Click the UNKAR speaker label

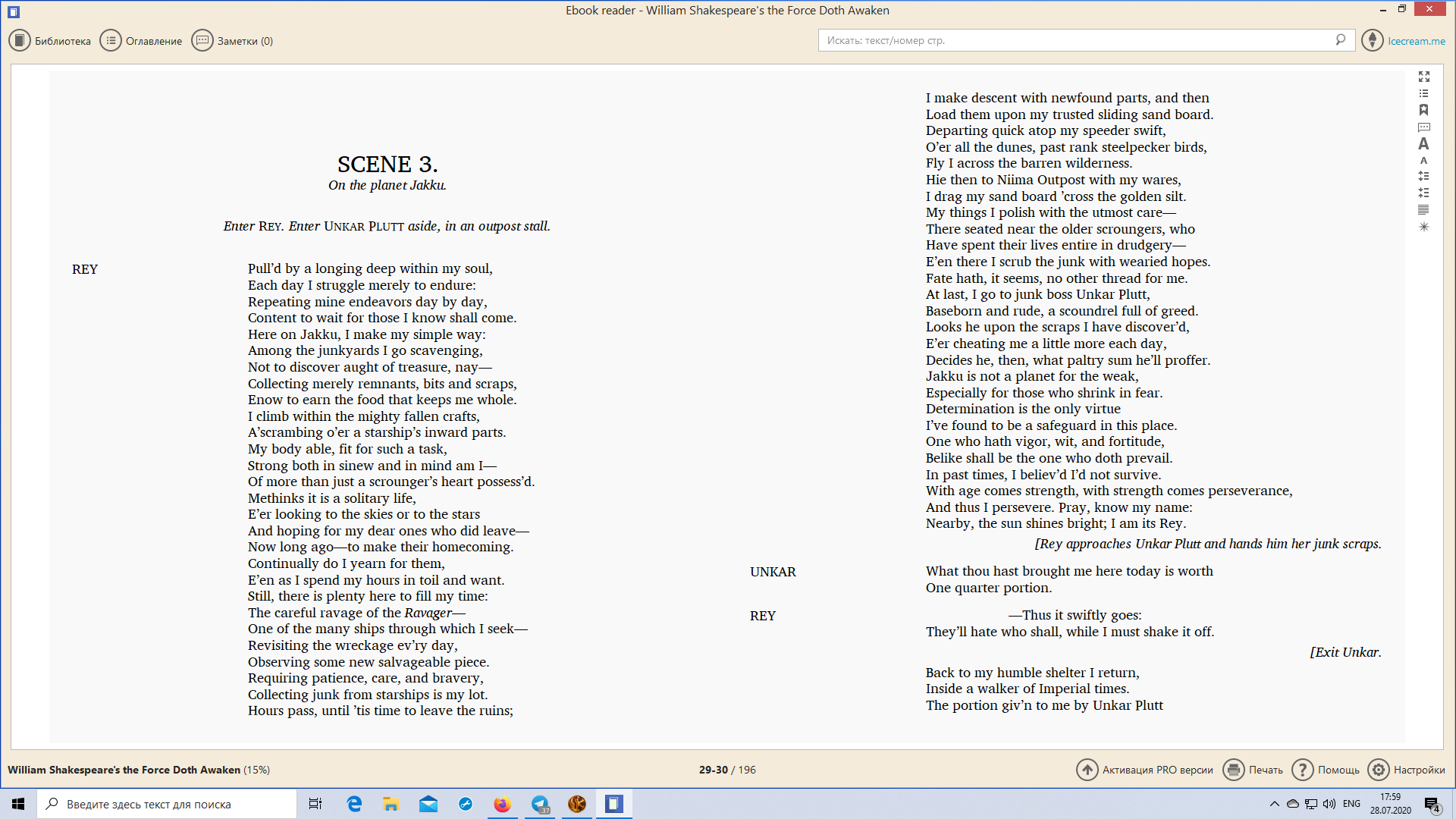773,572
